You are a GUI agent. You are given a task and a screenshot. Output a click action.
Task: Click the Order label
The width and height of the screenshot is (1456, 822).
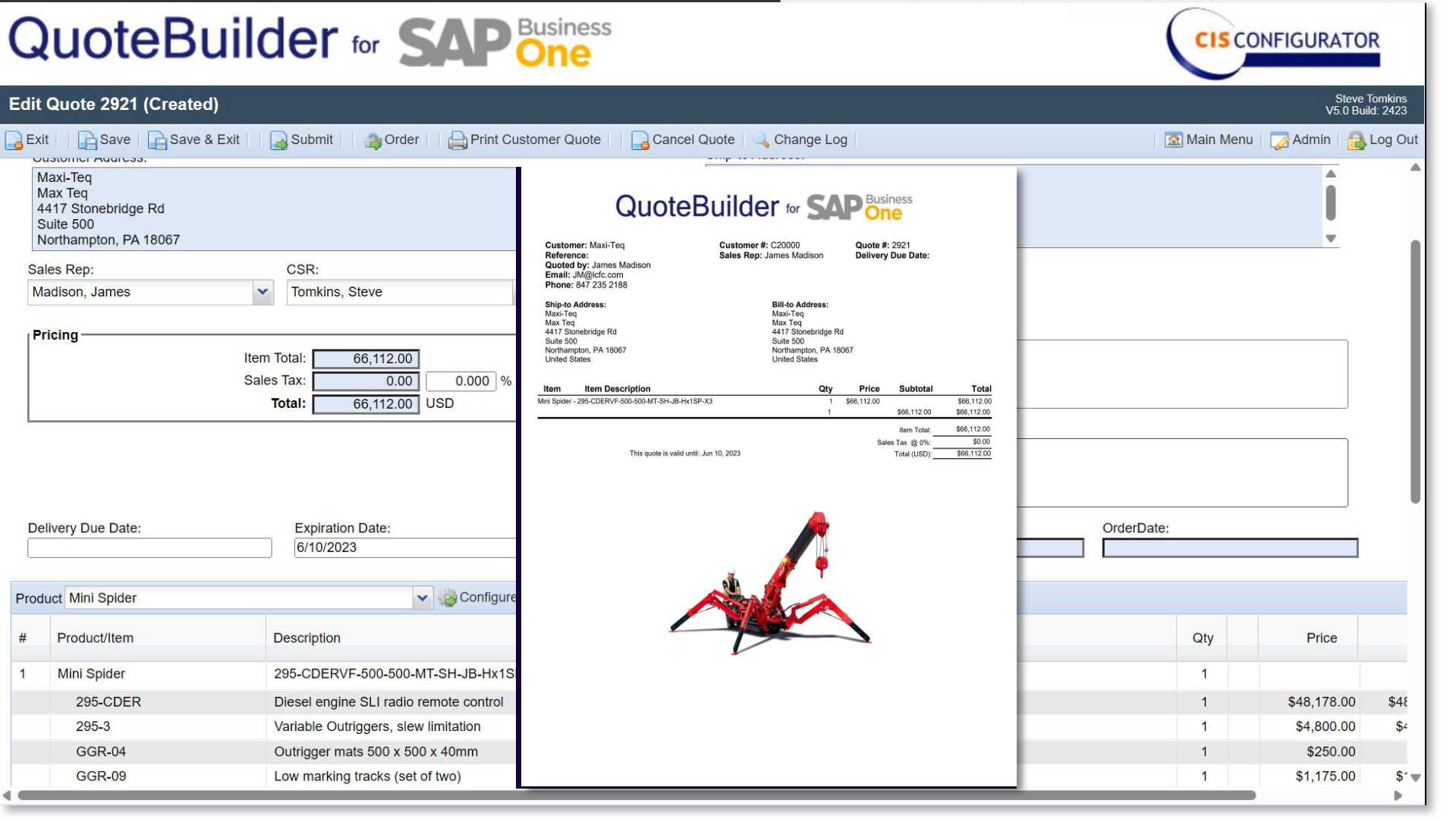[x=401, y=140]
